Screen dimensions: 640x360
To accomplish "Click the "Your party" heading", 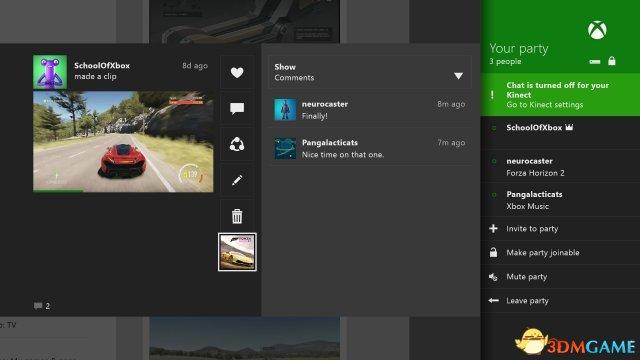I will tap(519, 49).
